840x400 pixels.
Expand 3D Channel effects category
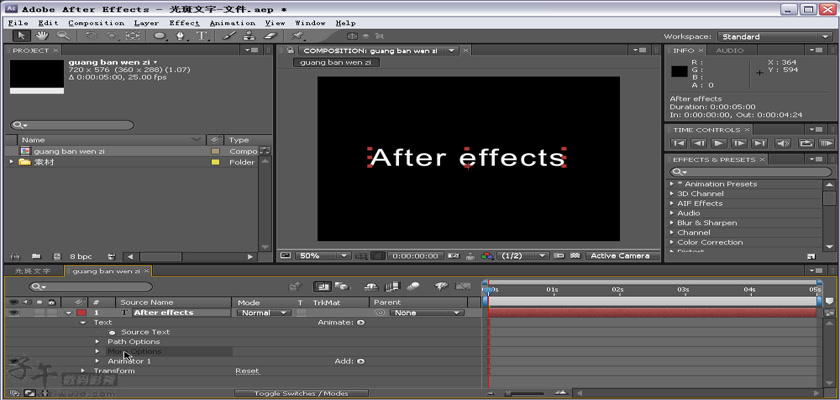point(672,194)
